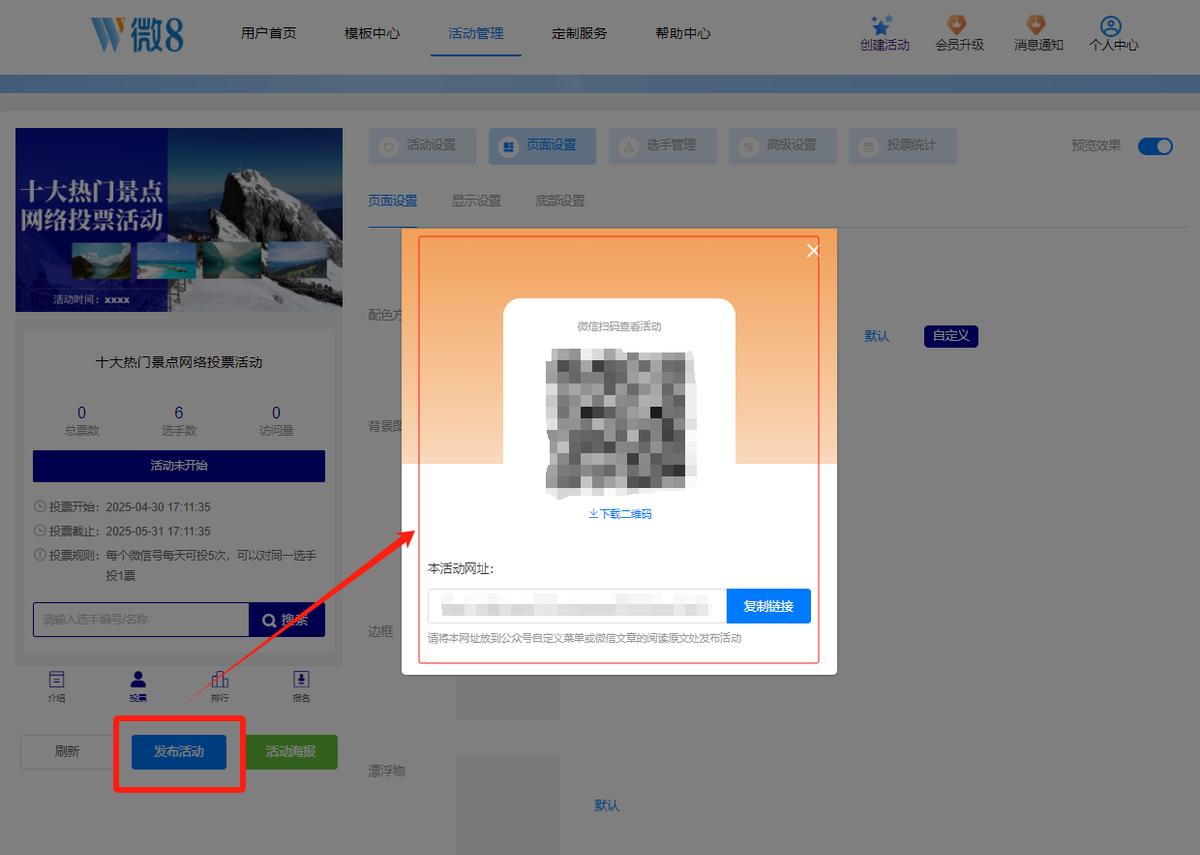Click the 活动未开始 status bar
The width and height of the screenshot is (1200, 855).
coord(179,466)
